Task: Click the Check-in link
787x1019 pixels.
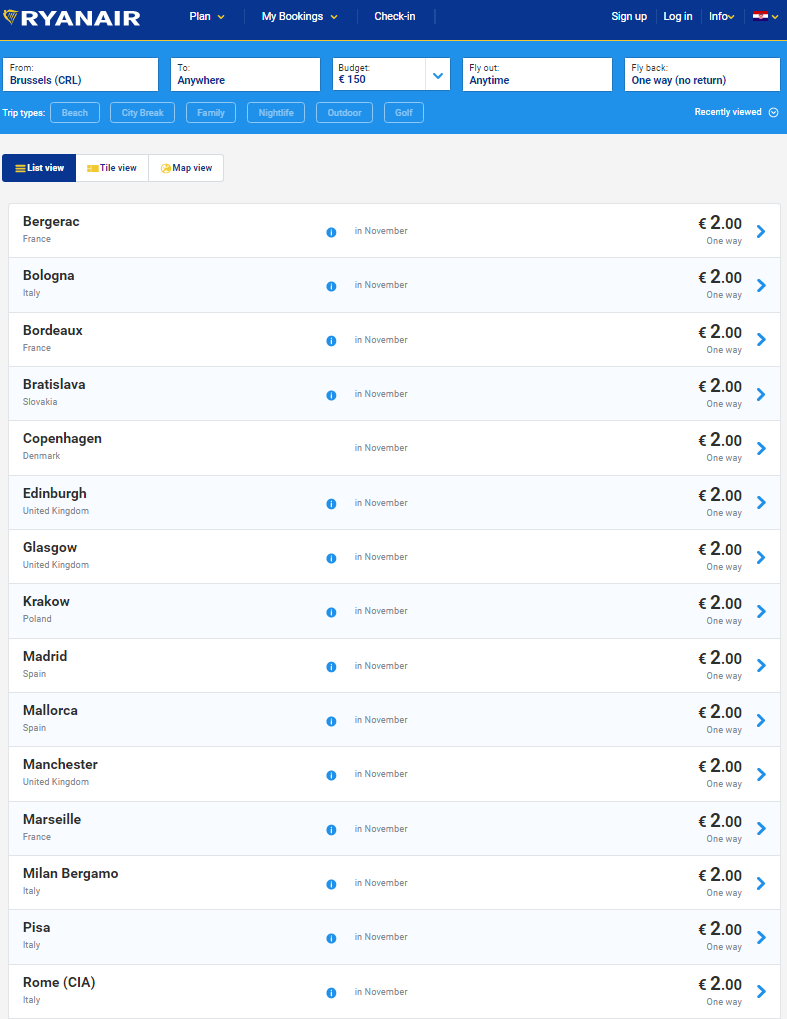Action: tap(394, 16)
